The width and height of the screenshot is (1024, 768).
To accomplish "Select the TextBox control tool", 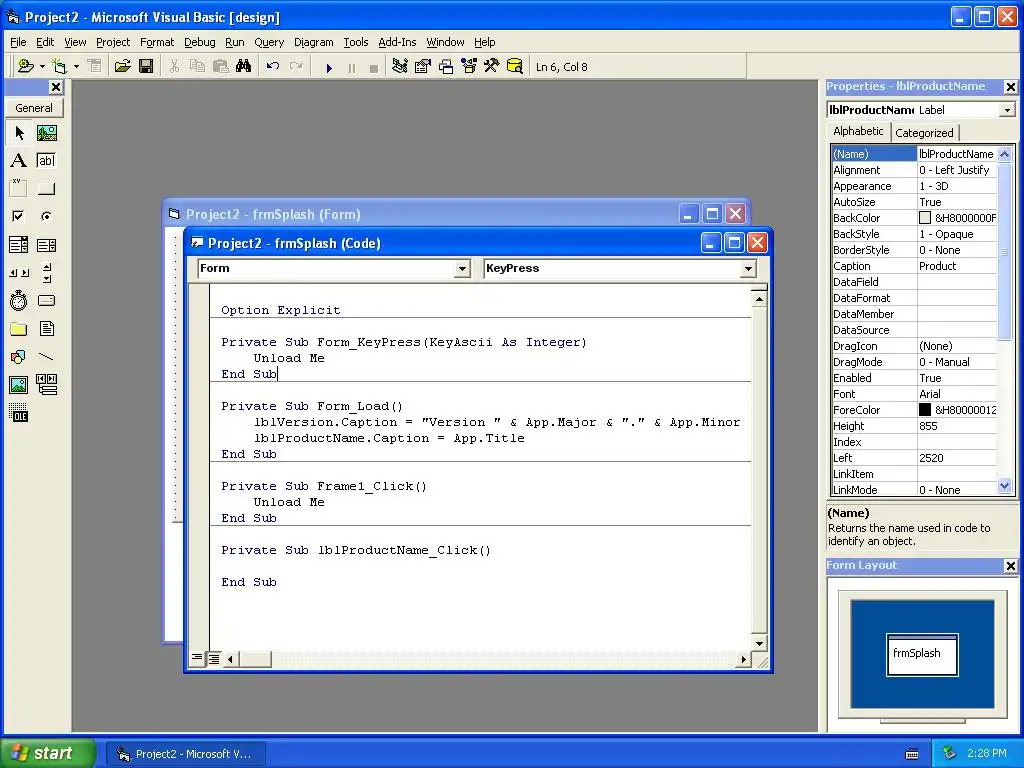I will pyautogui.click(x=46, y=161).
